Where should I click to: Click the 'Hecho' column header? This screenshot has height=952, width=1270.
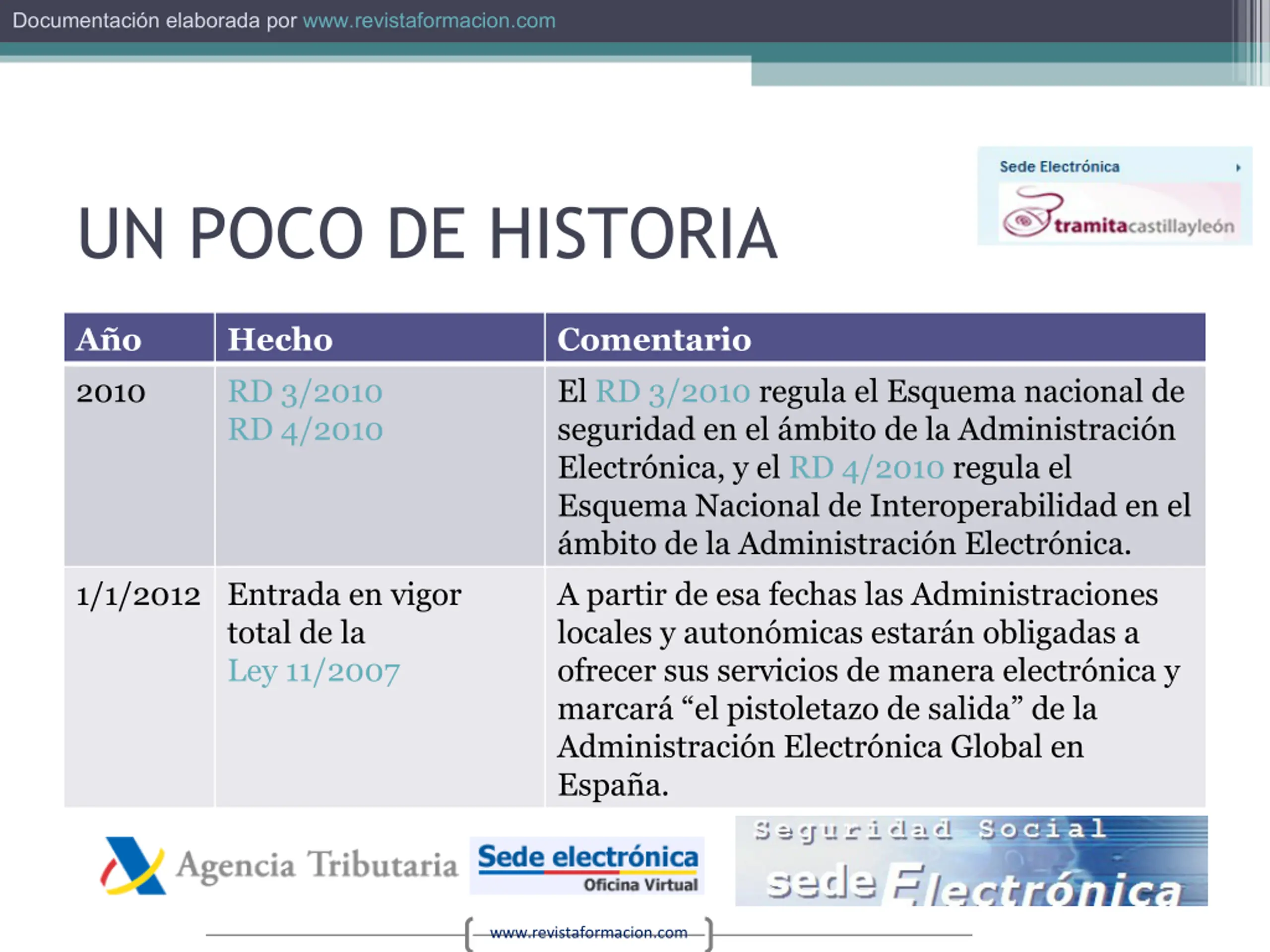pyautogui.click(x=380, y=338)
